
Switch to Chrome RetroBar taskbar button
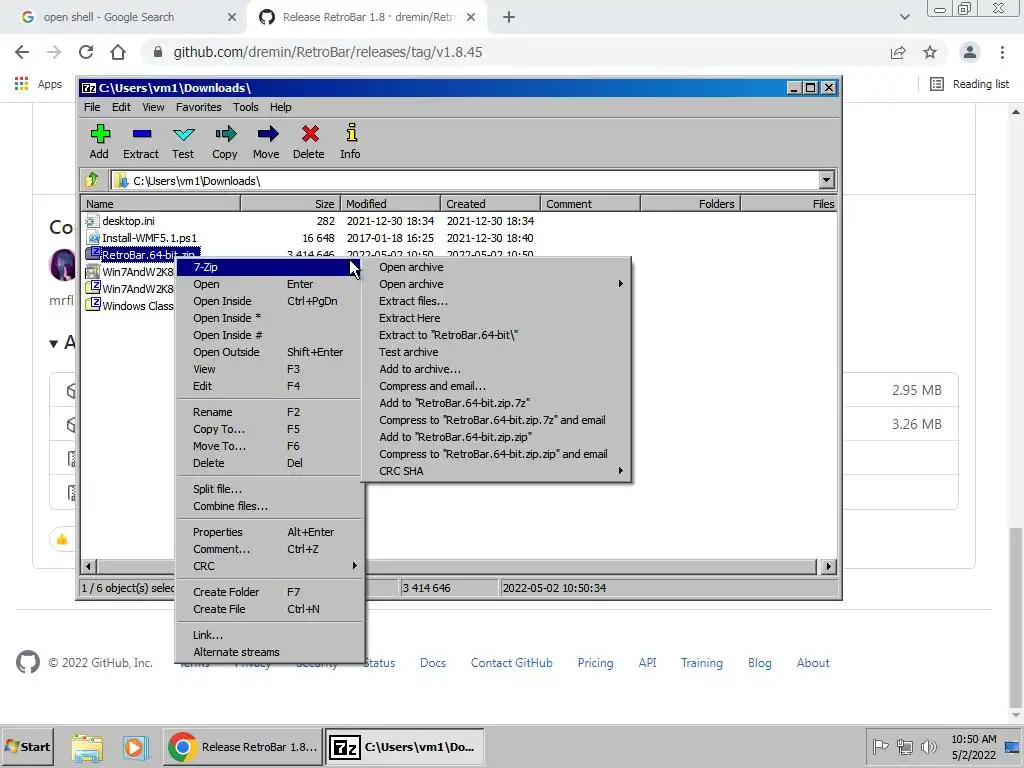coord(242,746)
